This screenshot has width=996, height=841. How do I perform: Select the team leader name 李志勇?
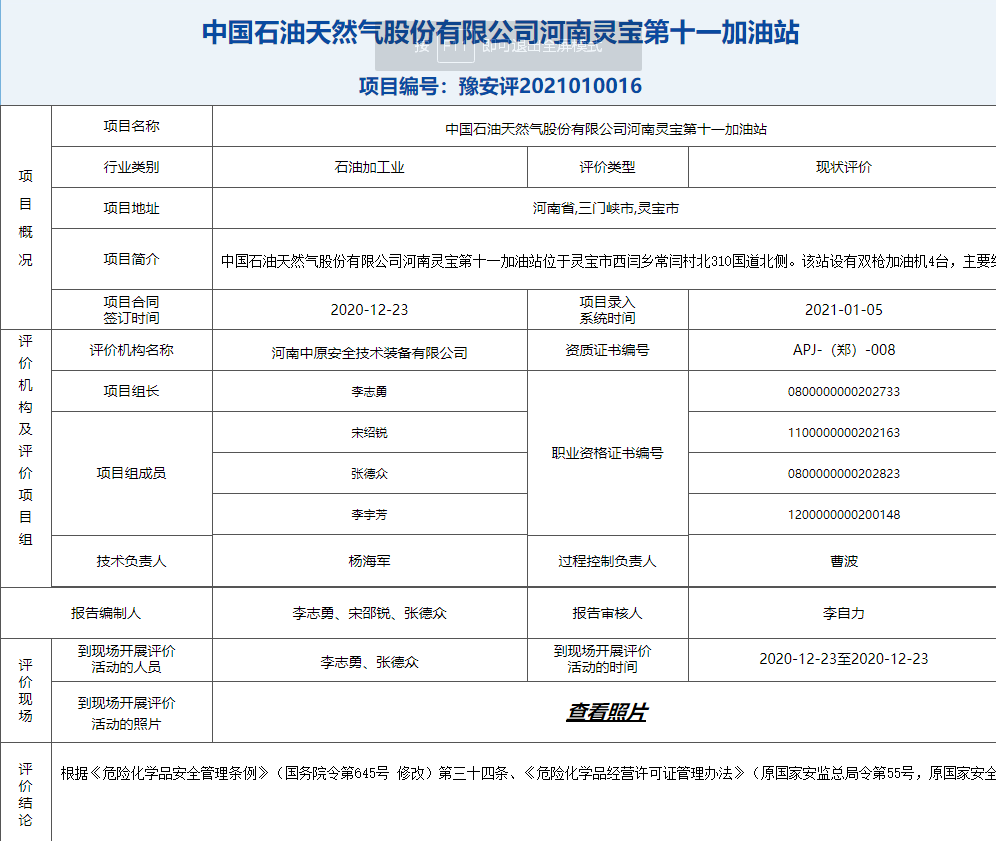pyautogui.click(x=369, y=391)
